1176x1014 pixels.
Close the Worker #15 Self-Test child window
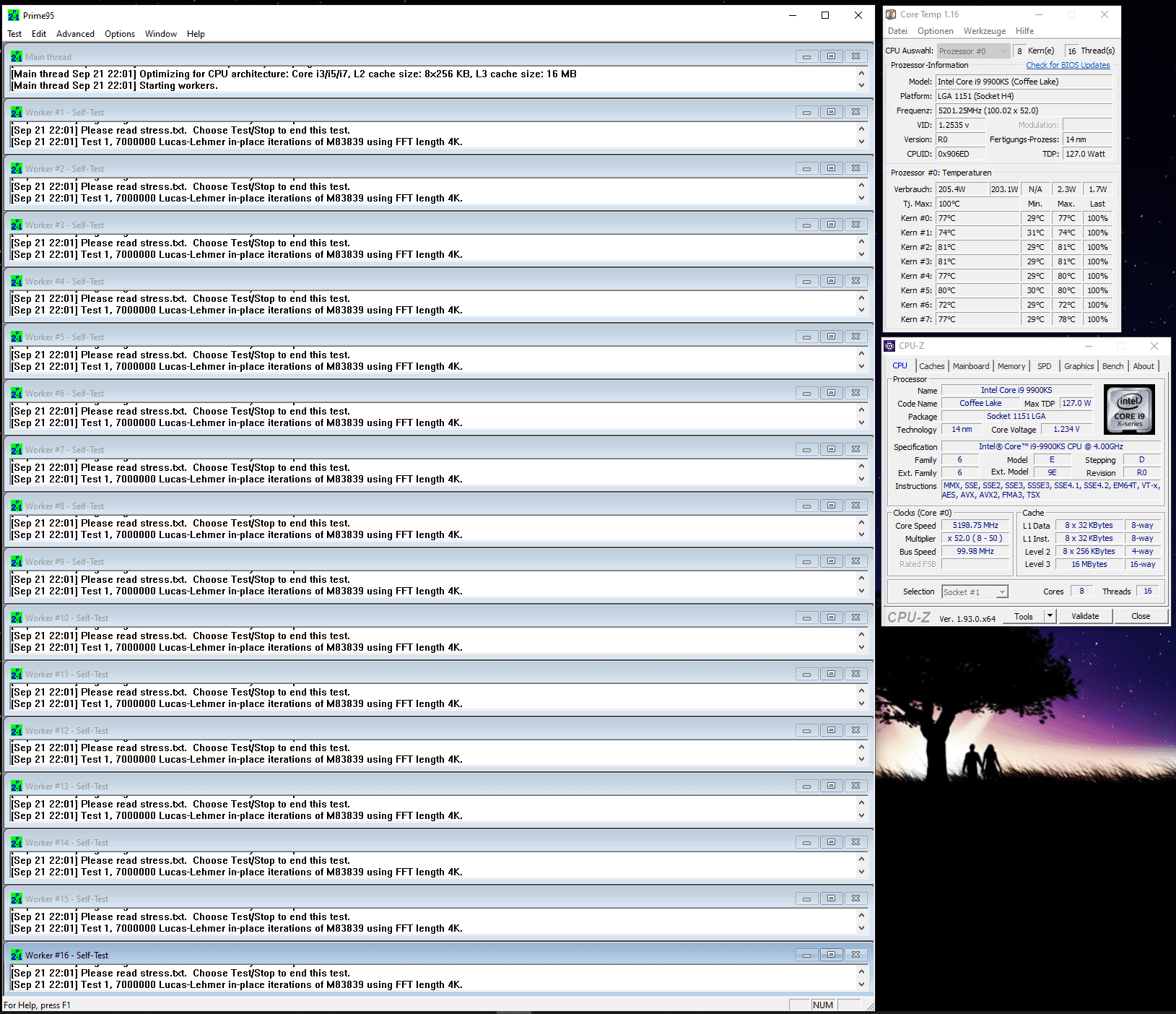tap(855, 898)
